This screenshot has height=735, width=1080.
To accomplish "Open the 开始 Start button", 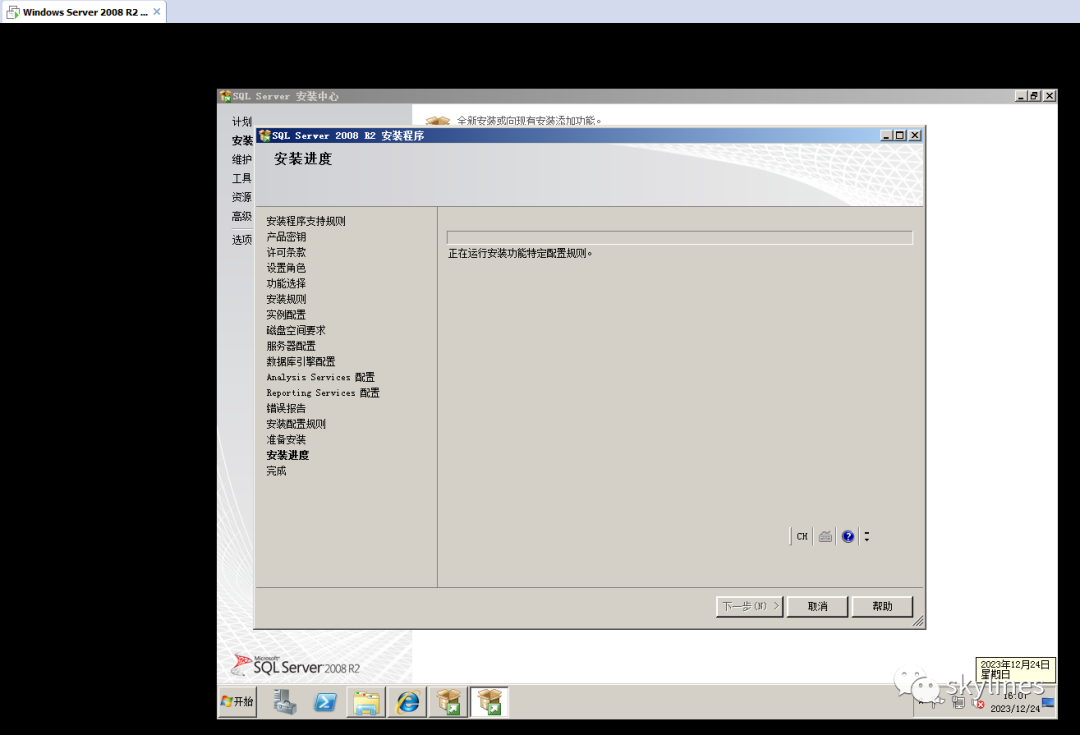I will (x=238, y=702).
